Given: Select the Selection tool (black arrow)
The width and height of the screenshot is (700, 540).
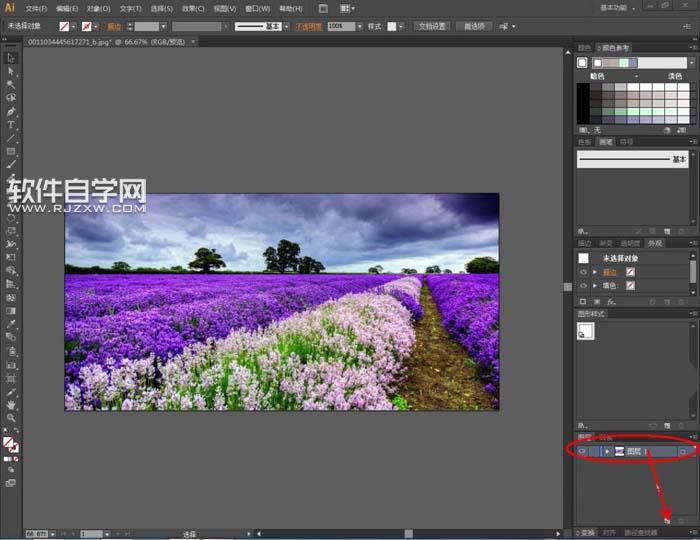Looking at the screenshot, I should pos(11,58).
